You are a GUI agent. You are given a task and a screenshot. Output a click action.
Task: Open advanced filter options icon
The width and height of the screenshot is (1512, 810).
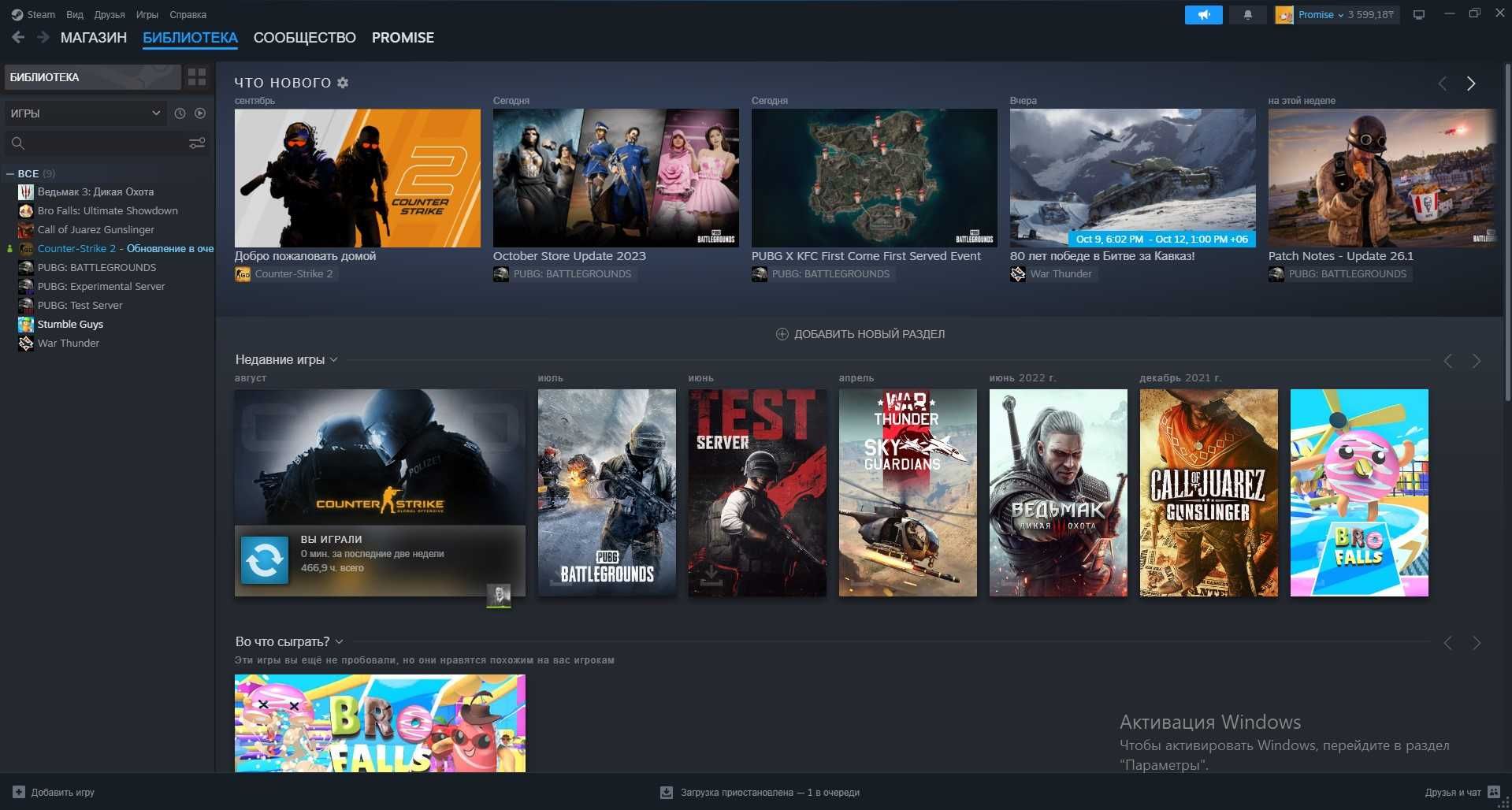(x=197, y=143)
